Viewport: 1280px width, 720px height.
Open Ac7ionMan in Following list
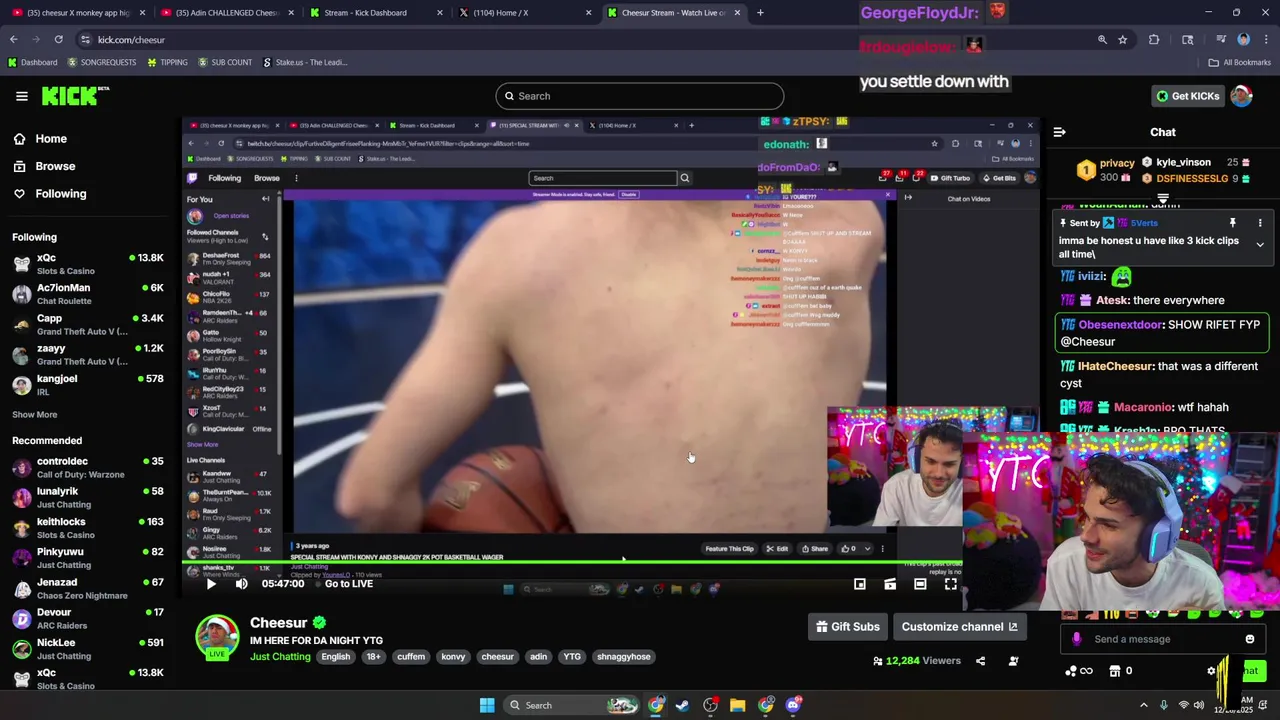pos(87,294)
